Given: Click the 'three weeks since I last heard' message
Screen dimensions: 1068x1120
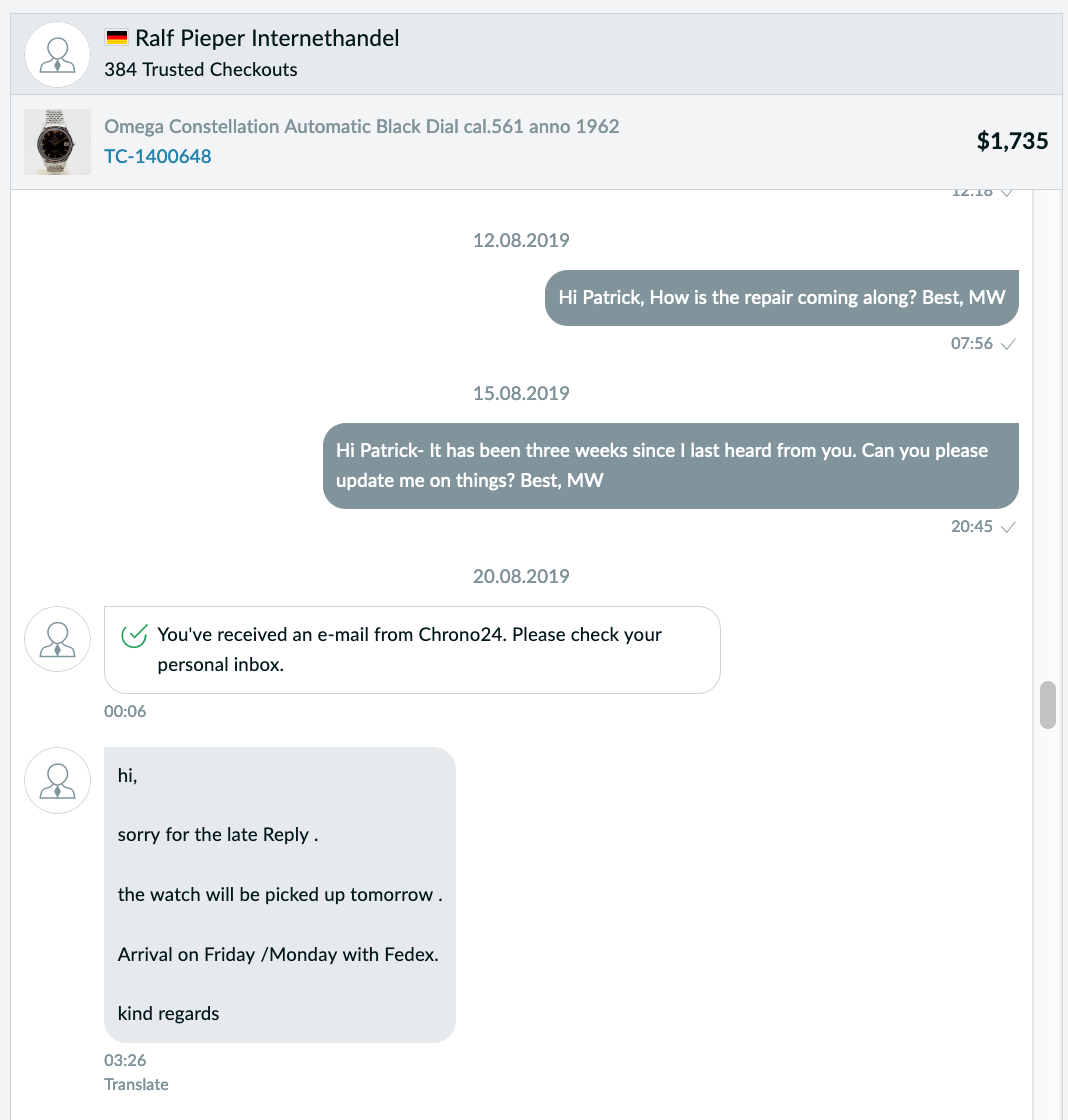Looking at the screenshot, I should pyautogui.click(x=671, y=466).
